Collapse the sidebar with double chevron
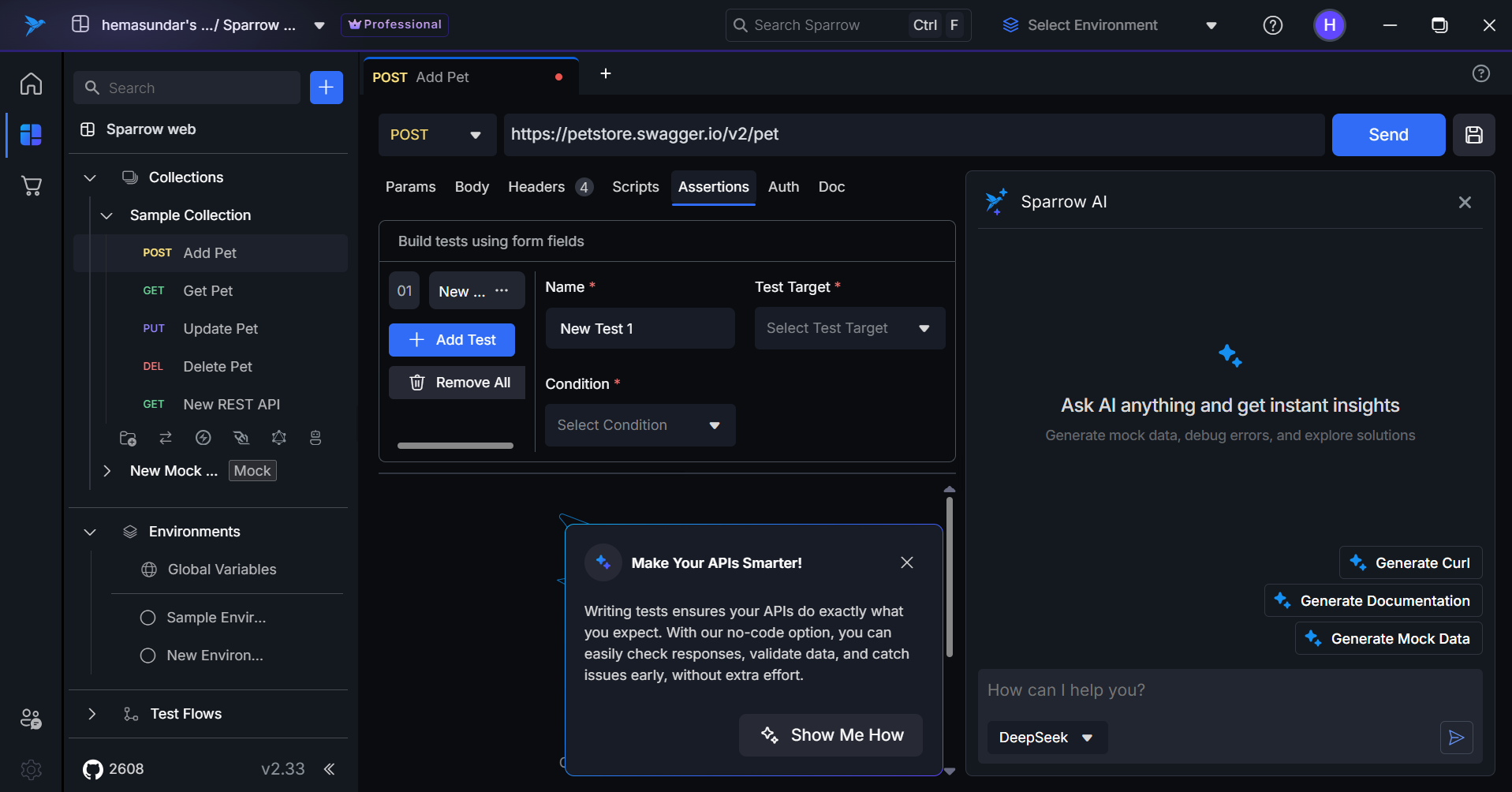The width and height of the screenshot is (1512, 792). pyautogui.click(x=330, y=769)
